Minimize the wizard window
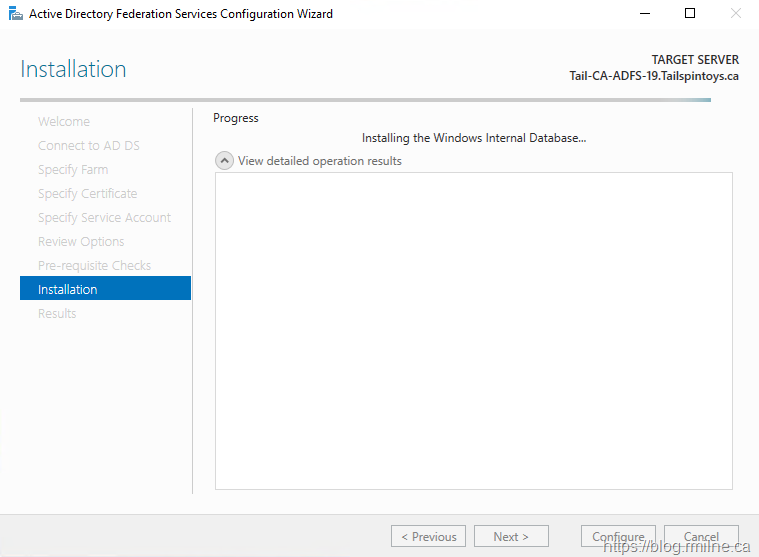Screen dimensions: 759x557 tap(644, 14)
